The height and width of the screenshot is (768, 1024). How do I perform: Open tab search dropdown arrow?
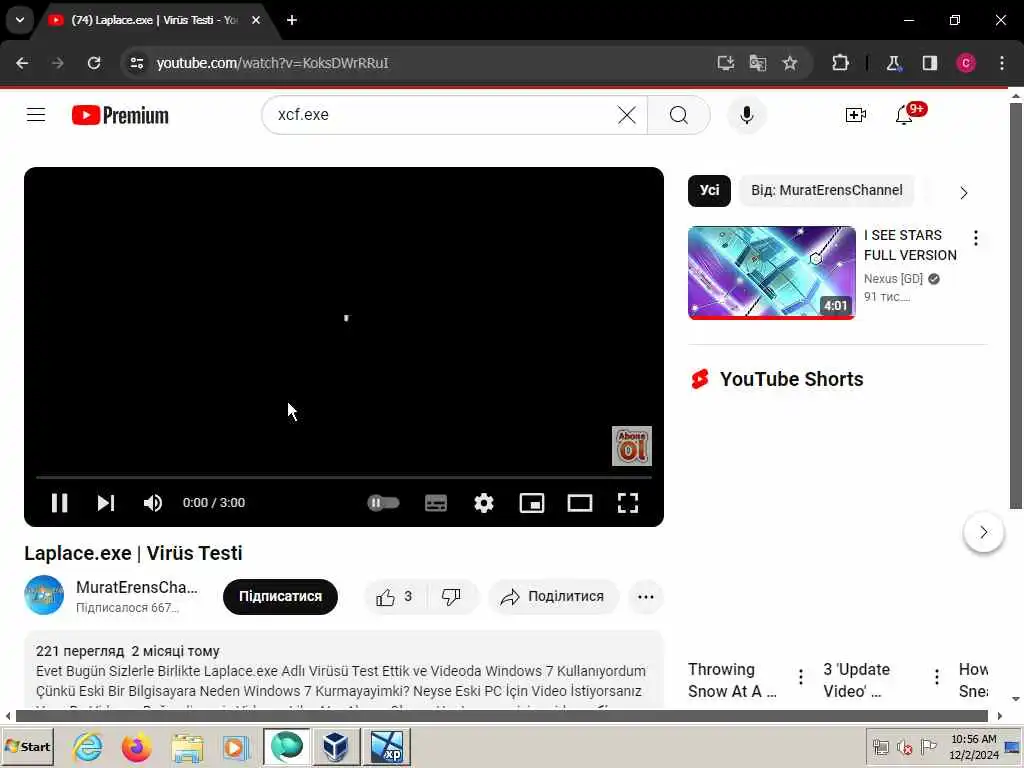coord(20,20)
